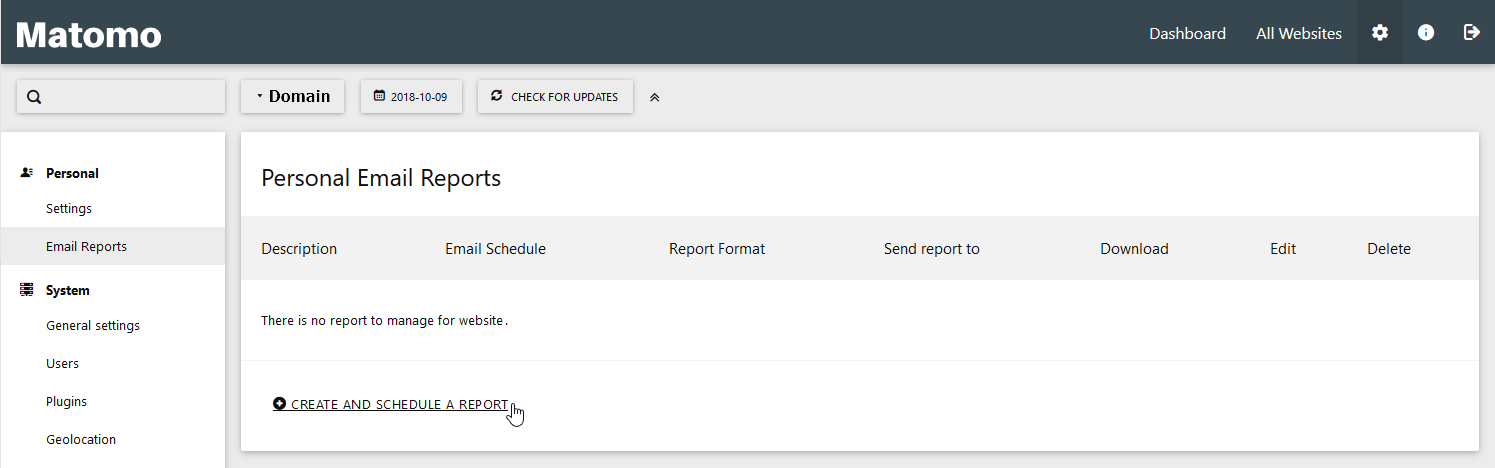The image size is (1495, 468).
Task: Click the Check for Updates button
Action: pos(555,97)
